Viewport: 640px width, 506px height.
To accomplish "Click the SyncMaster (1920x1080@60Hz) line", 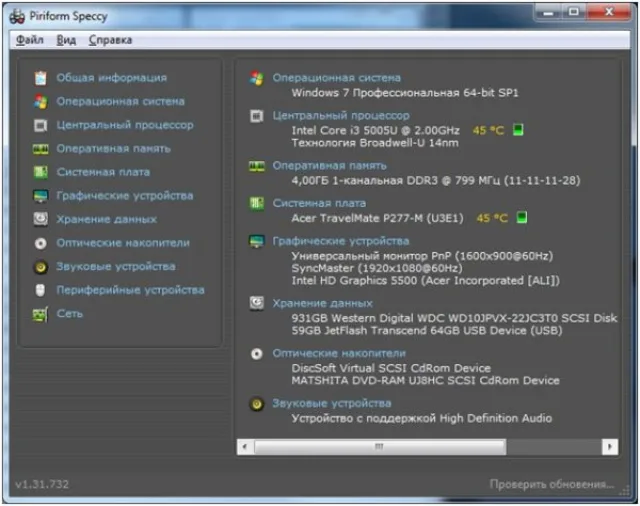I will coord(377,269).
